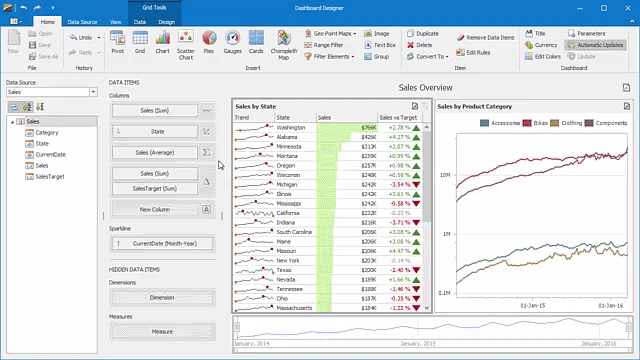Toggle grouped fields view in field list
Screen dimensions: 640x360
[x=14, y=107]
